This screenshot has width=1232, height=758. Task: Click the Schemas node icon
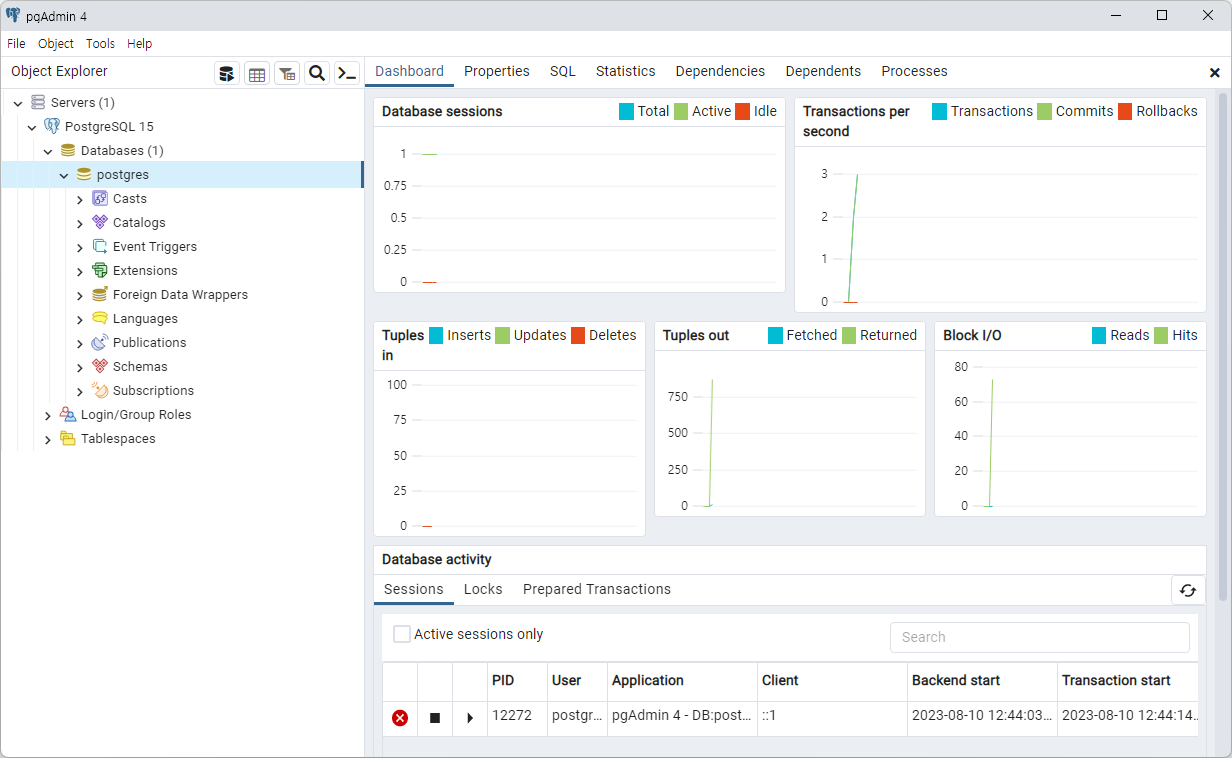tap(100, 367)
